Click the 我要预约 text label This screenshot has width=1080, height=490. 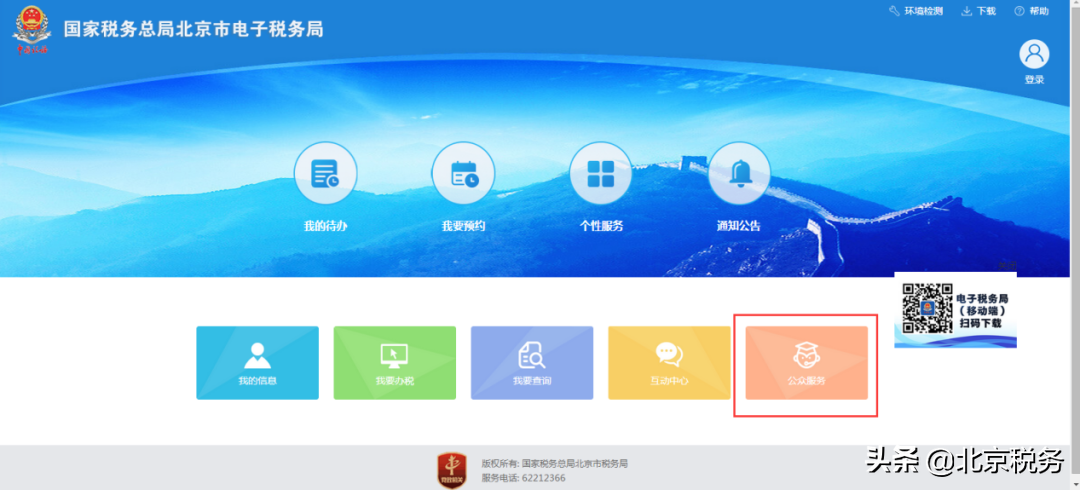[x=464, y=226]
